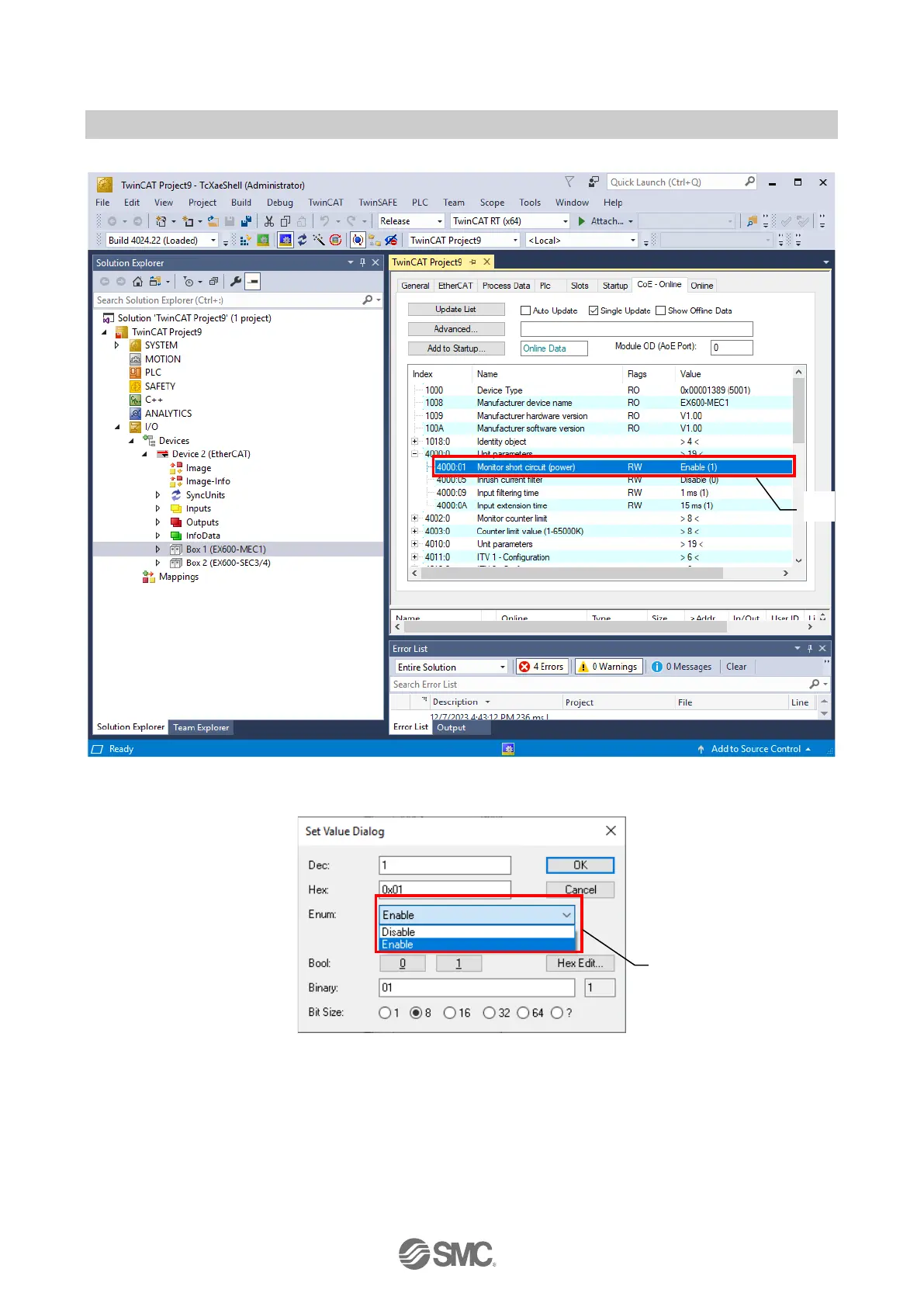The image size is (924, 1307).
Task: Select Box 2 (EX600-SEC3/4) tree item
Action: (227, 563)
